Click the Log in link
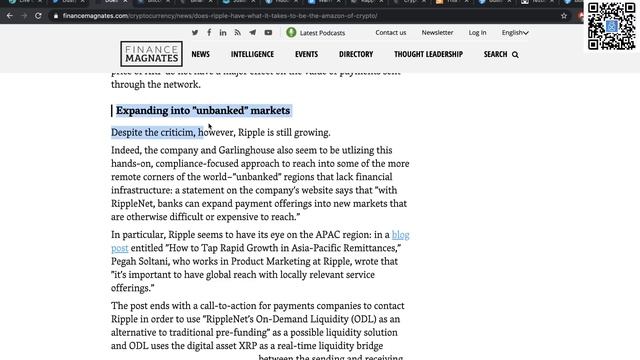 pos(477,33)
